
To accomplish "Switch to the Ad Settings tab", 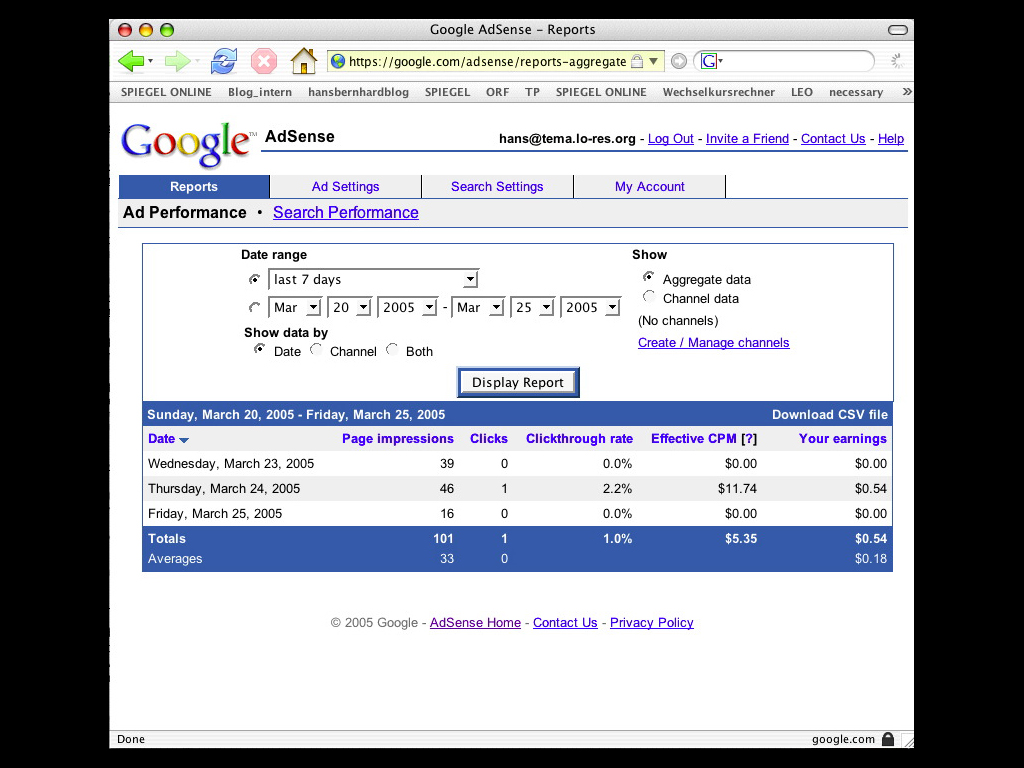I will tap(345, 187).
